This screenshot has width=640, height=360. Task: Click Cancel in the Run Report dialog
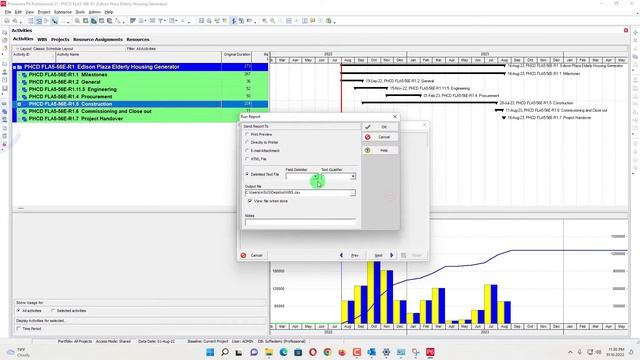pos(380,137)
